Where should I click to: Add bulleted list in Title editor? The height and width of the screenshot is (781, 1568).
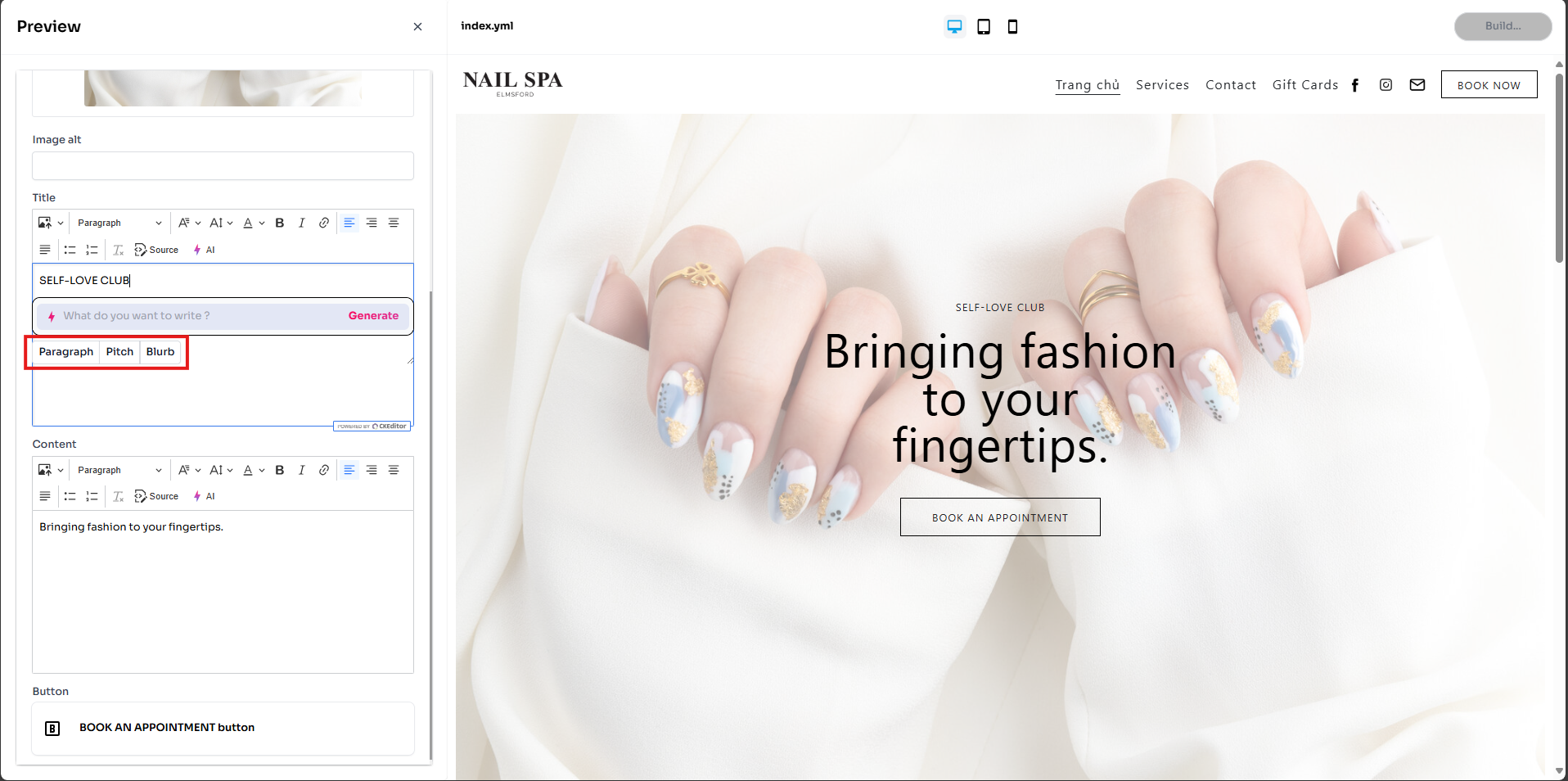pyautogui.click(x=70, y=250)
